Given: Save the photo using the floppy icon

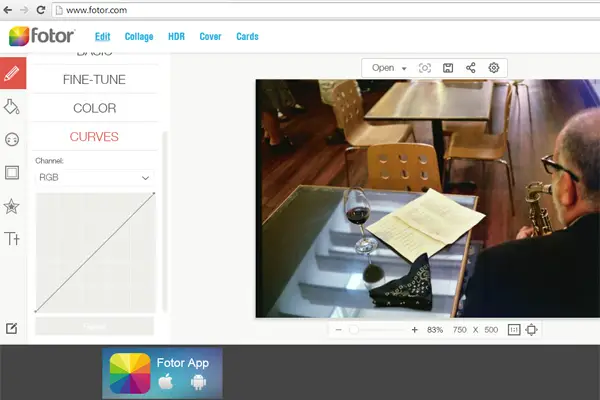Looking at the screenshot, I should click(448, 68).
